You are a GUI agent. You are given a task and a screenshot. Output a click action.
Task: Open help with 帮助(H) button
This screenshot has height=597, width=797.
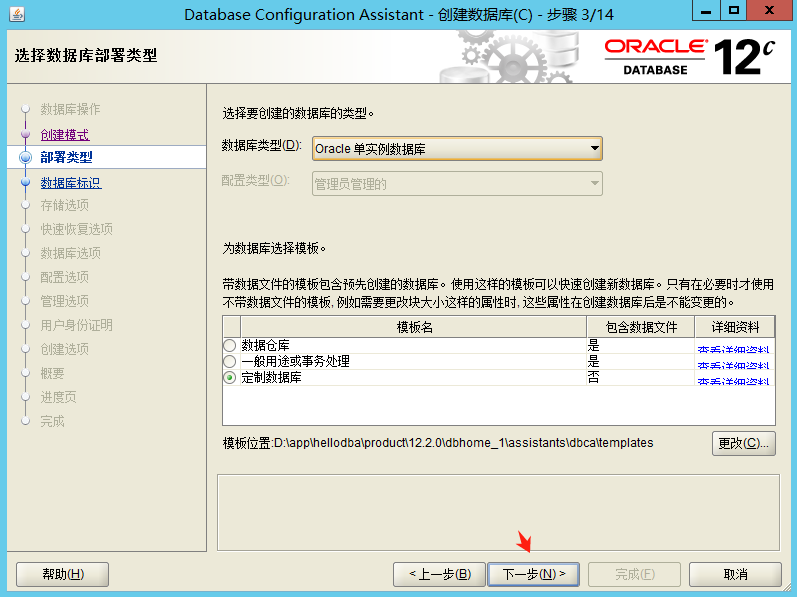tap(63, 574)
